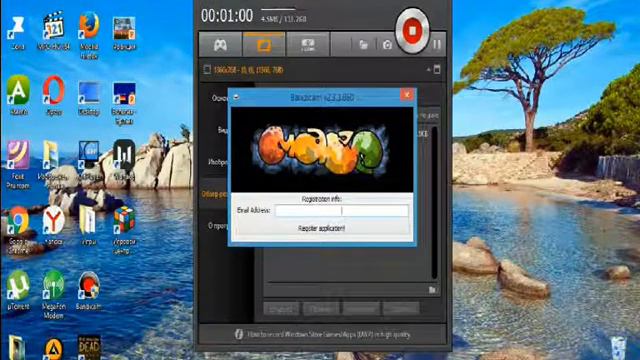Open the pin-shaped shortcut at top left
The height and width of the screenshot is (360, 640).
coord(17,33)
